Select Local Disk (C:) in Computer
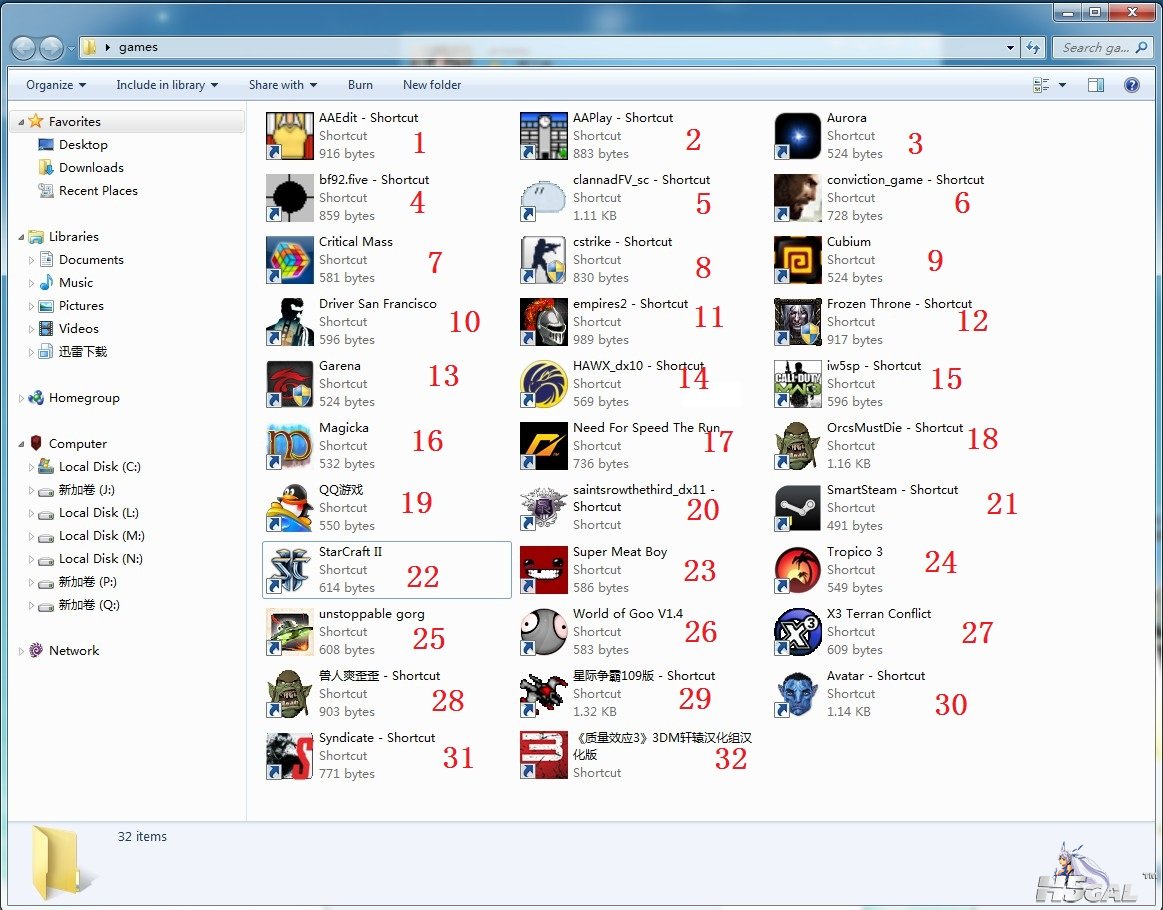 (99, 466)
